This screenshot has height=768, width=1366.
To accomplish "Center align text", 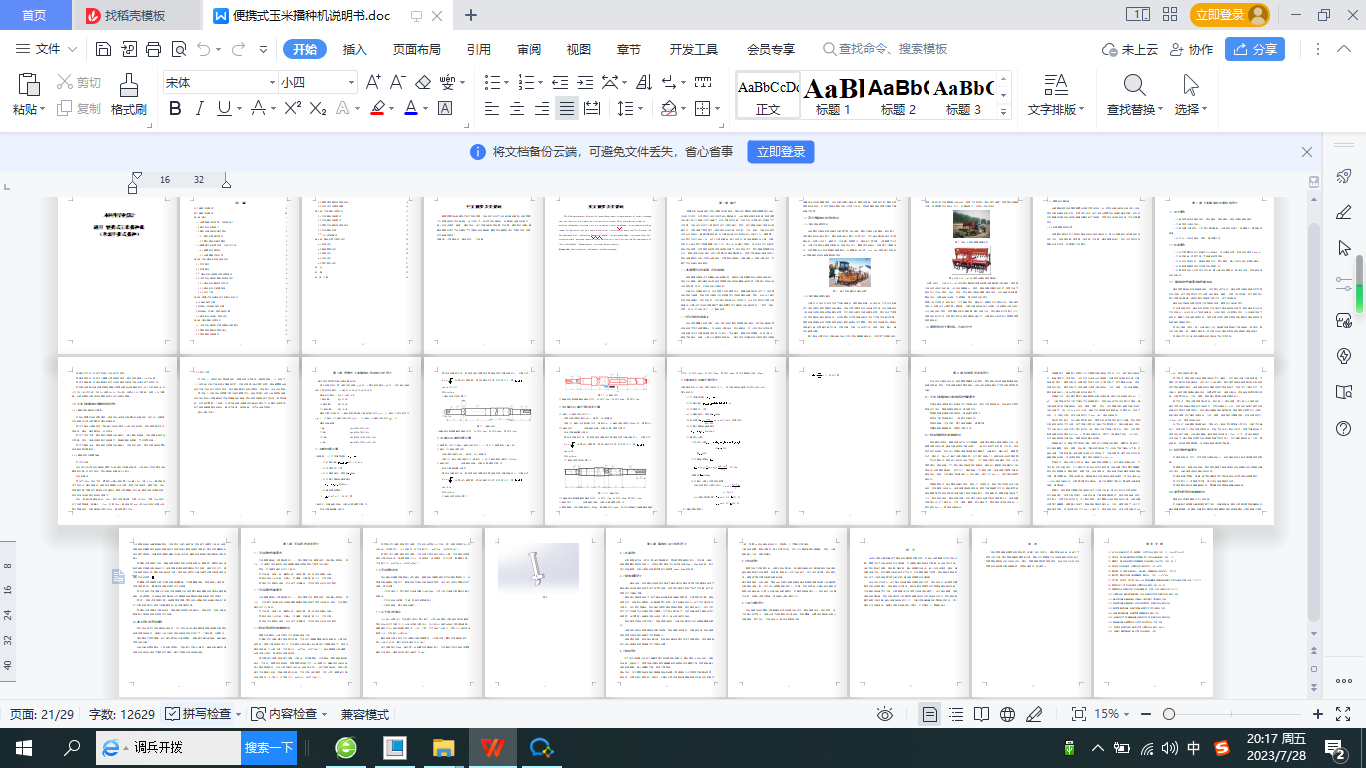I will coord(517,108).
